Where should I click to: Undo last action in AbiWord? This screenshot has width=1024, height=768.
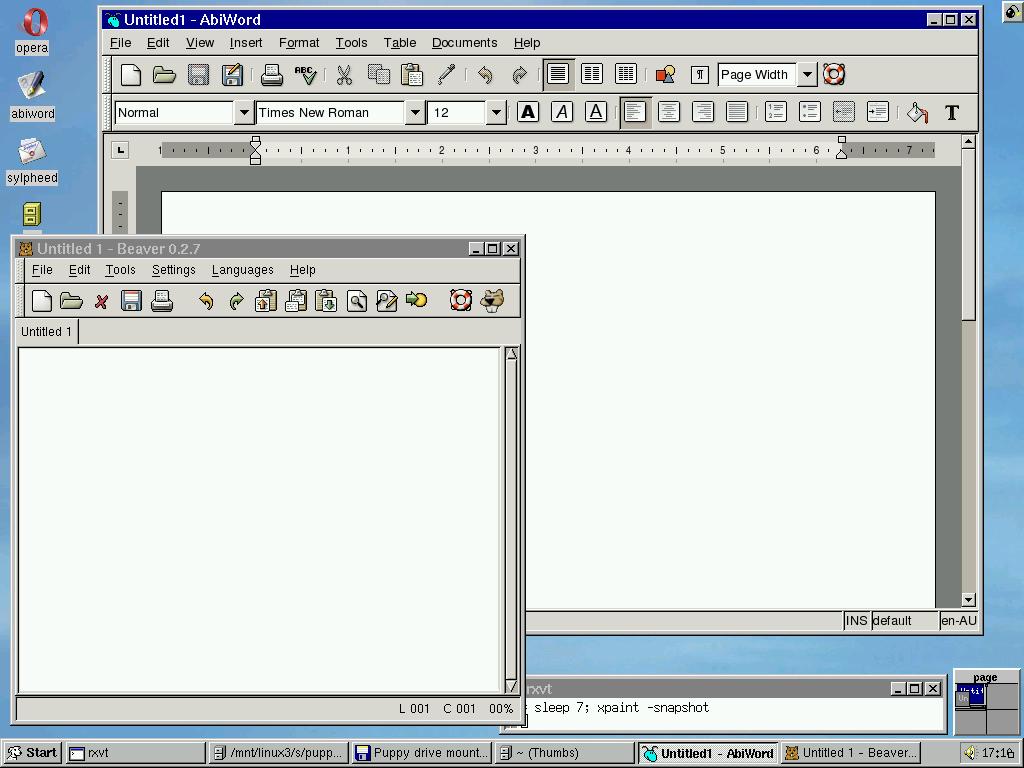(485, 74)
